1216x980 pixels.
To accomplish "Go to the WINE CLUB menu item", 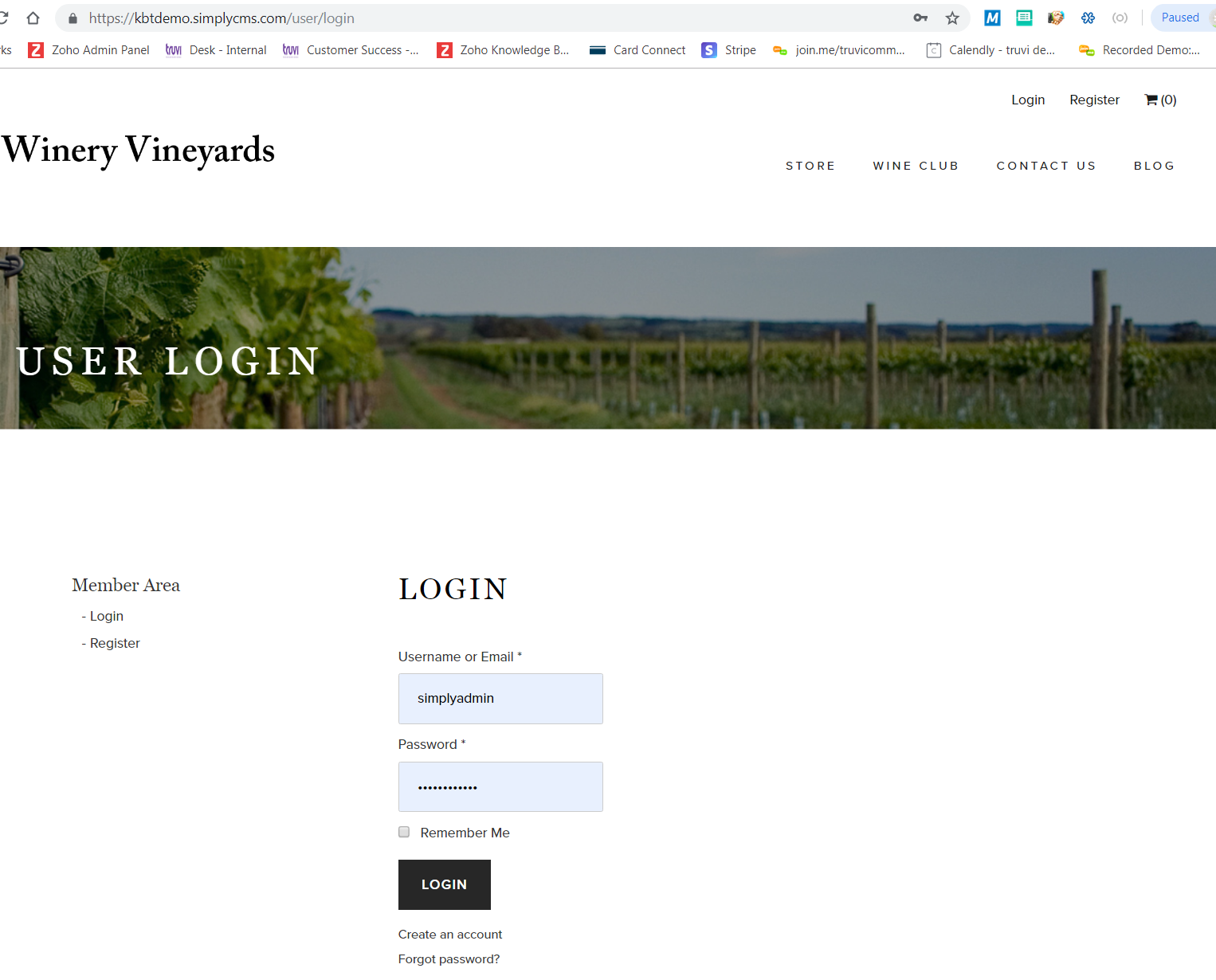I will tap(916, 166).
